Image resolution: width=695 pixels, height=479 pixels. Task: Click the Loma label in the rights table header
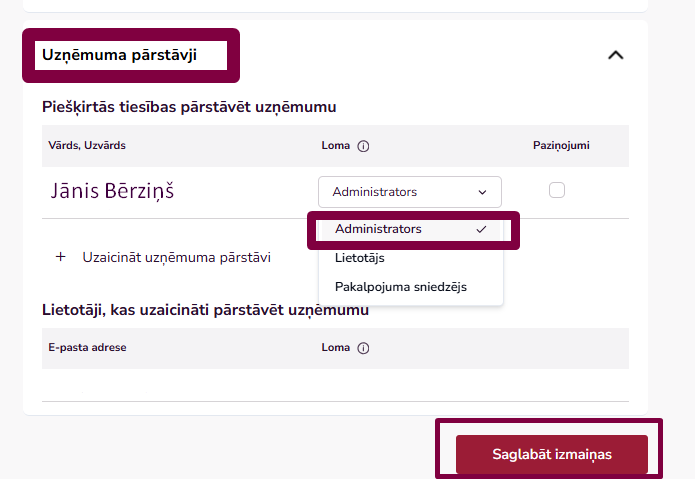[335, 146]
